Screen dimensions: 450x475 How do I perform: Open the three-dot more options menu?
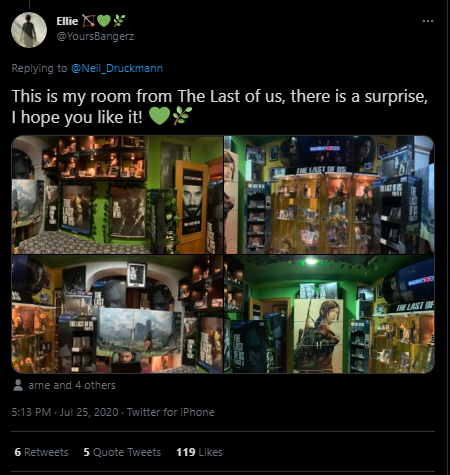click(428, 21)
